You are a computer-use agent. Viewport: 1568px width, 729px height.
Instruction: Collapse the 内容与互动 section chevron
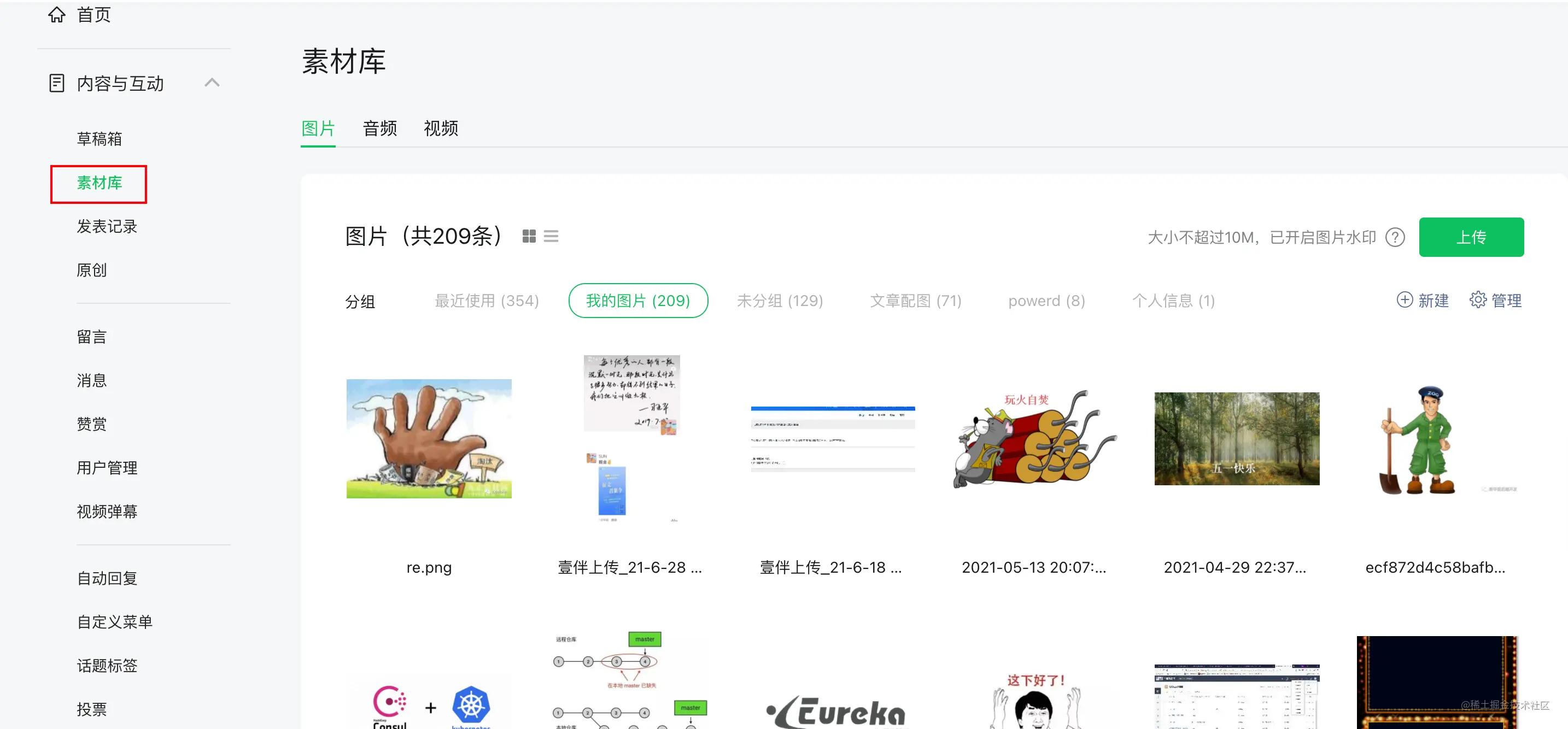coord(213,83)
